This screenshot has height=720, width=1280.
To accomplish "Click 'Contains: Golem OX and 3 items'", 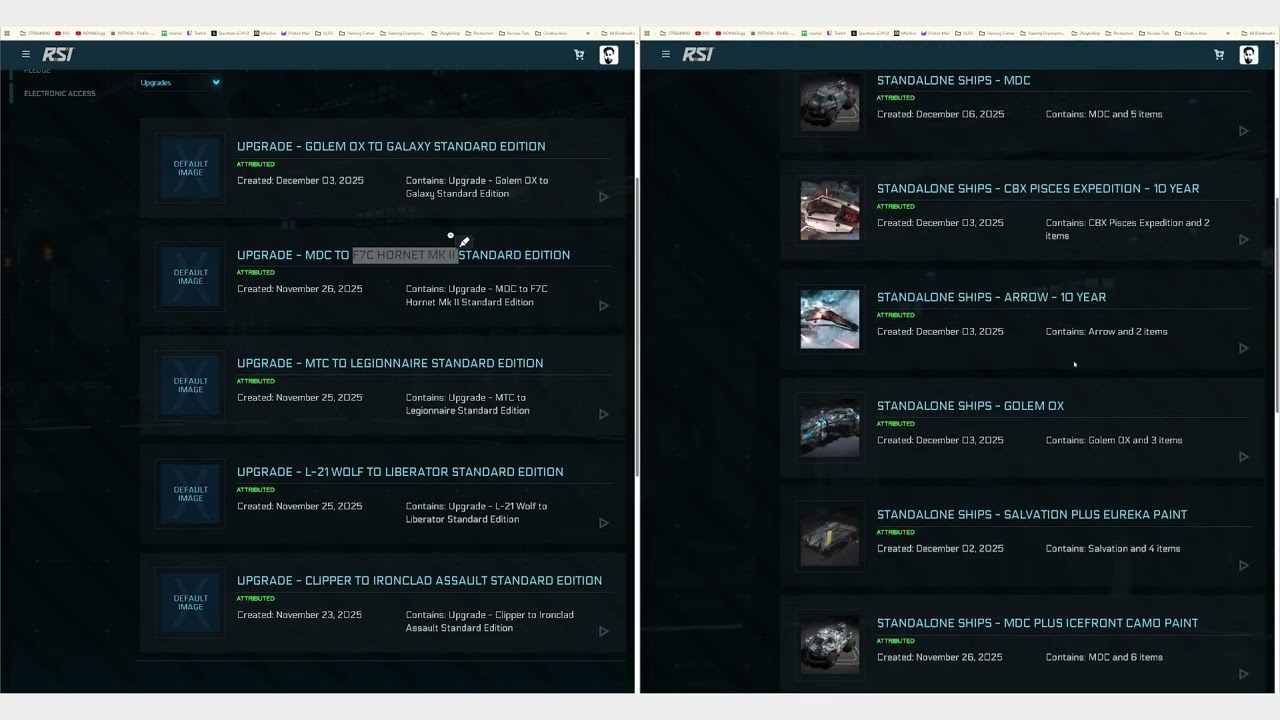I will coord(1114,440).
